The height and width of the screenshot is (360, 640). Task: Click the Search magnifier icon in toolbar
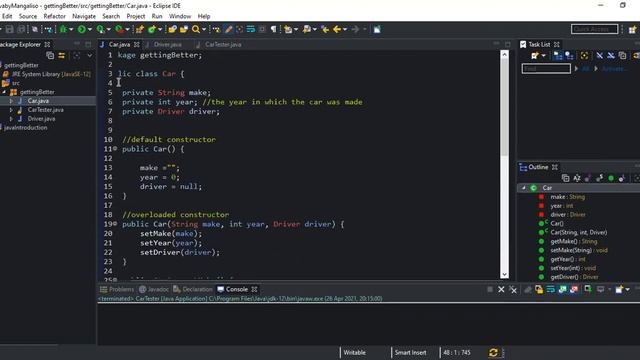(x=196, y=29)
